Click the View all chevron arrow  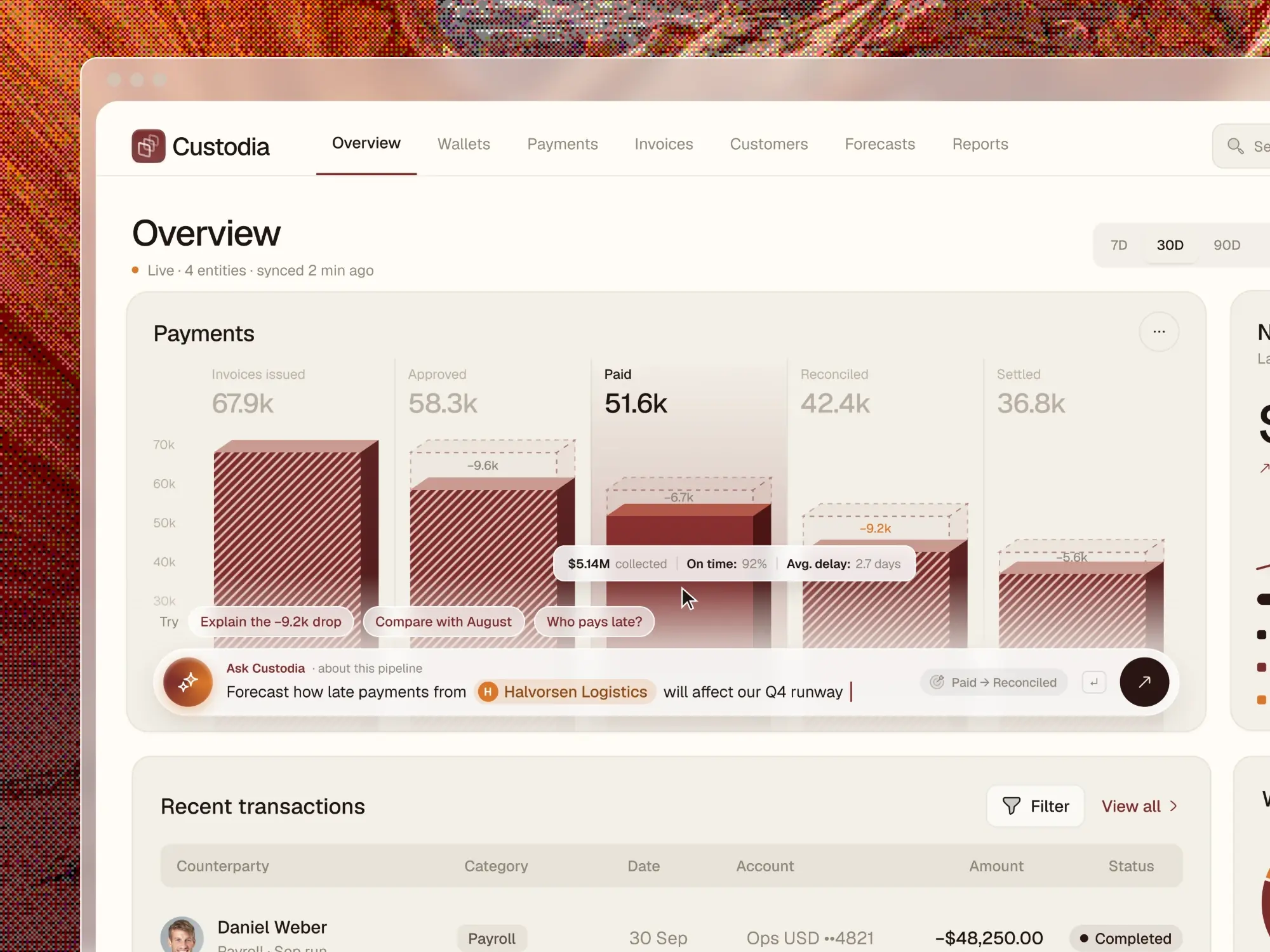[1173, 806]
